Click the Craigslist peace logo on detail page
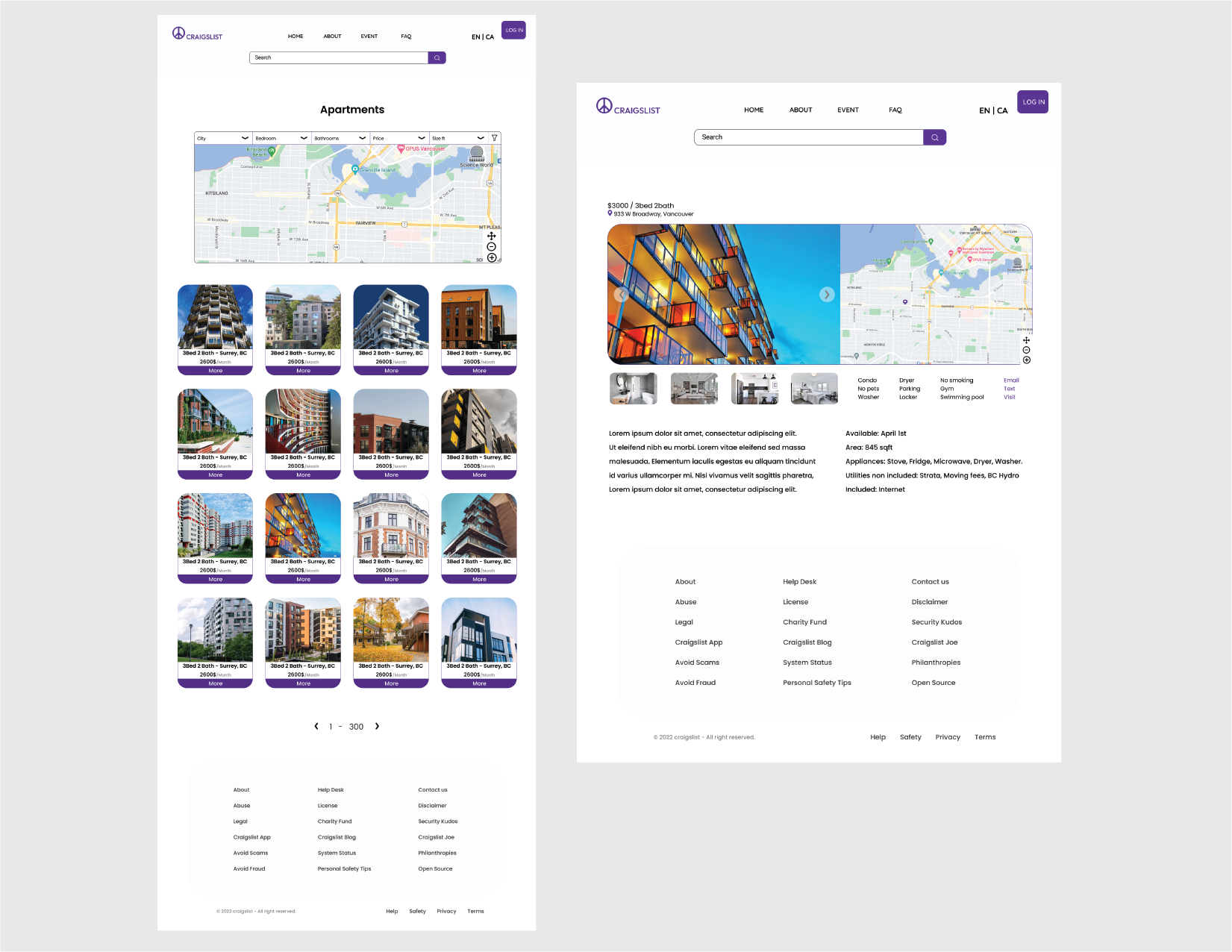The height and width of the screenshot is (952, 1232). (628, 107)
